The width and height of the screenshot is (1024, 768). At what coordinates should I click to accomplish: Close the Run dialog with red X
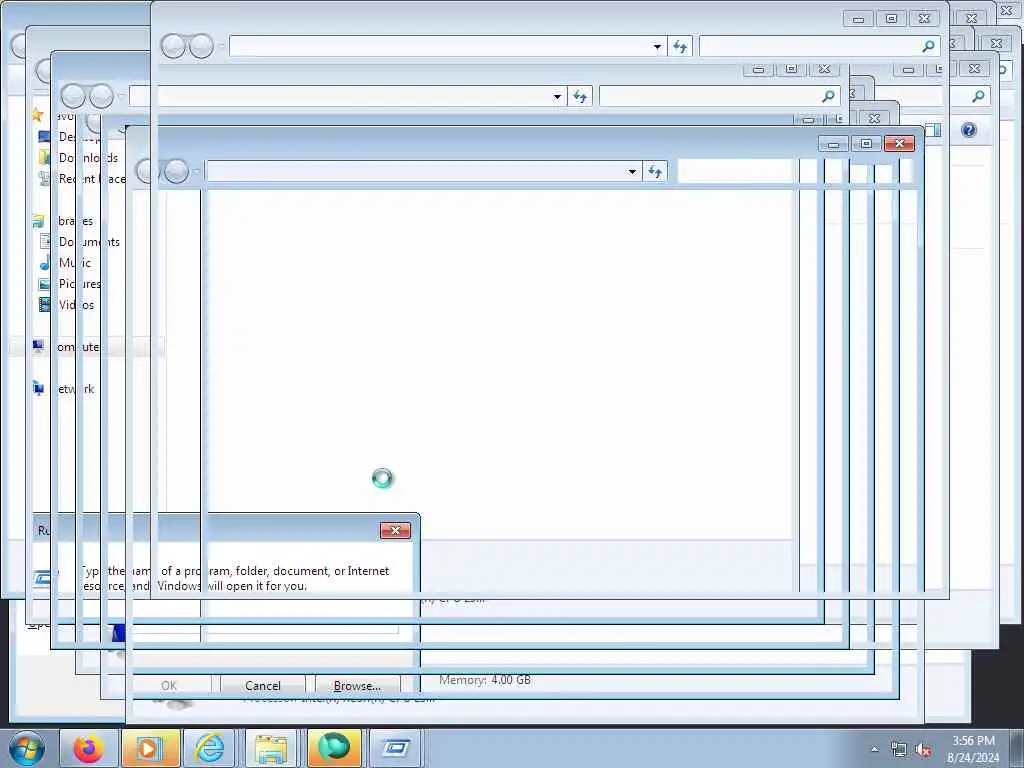(395, 530)
